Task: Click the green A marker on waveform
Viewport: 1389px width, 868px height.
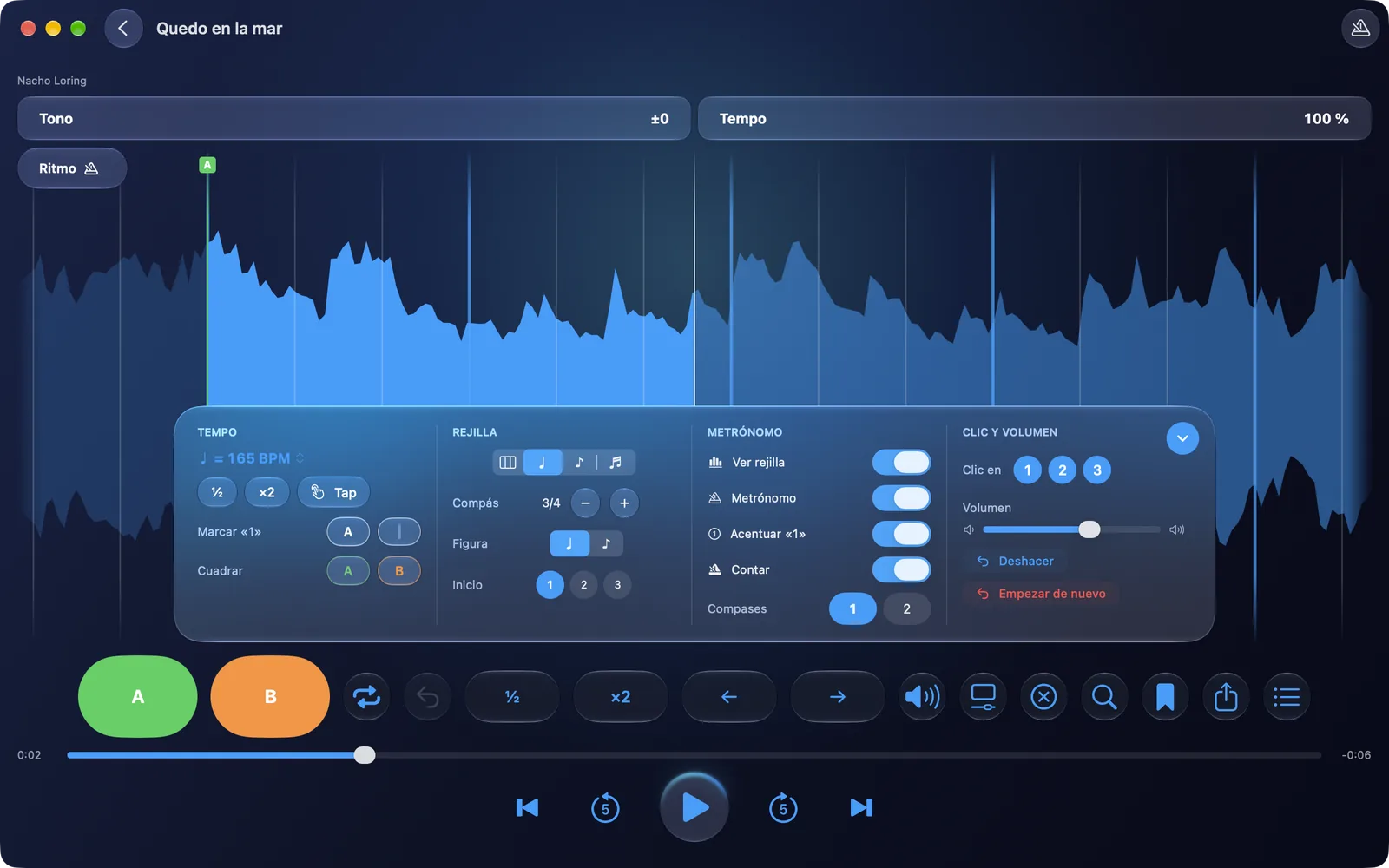Action: [207, 165]
